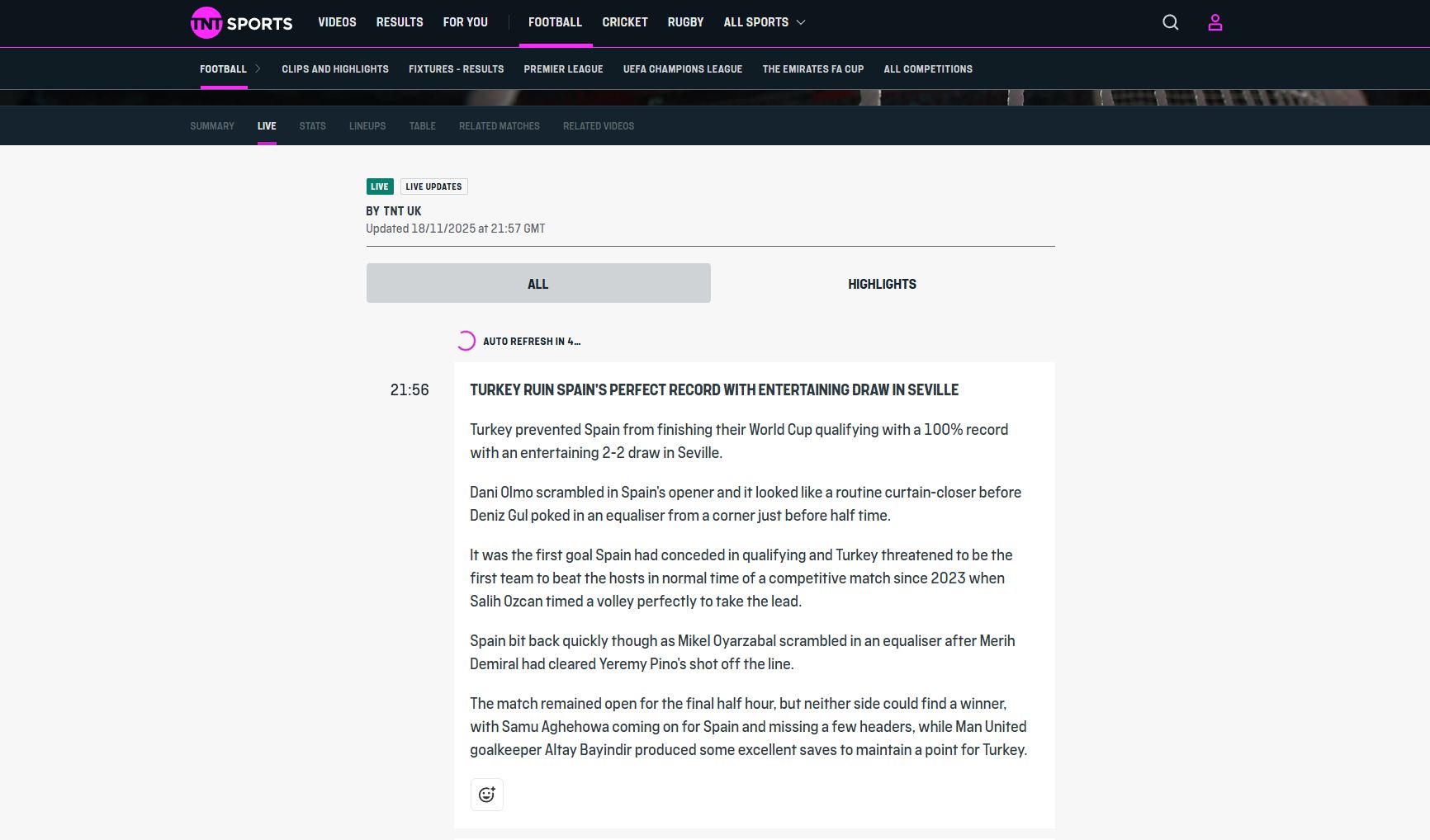Image resolution: width=1430 pixels, height=840 pixels.
Task: Click the green LIVE badge
Action: coord(380,186)
